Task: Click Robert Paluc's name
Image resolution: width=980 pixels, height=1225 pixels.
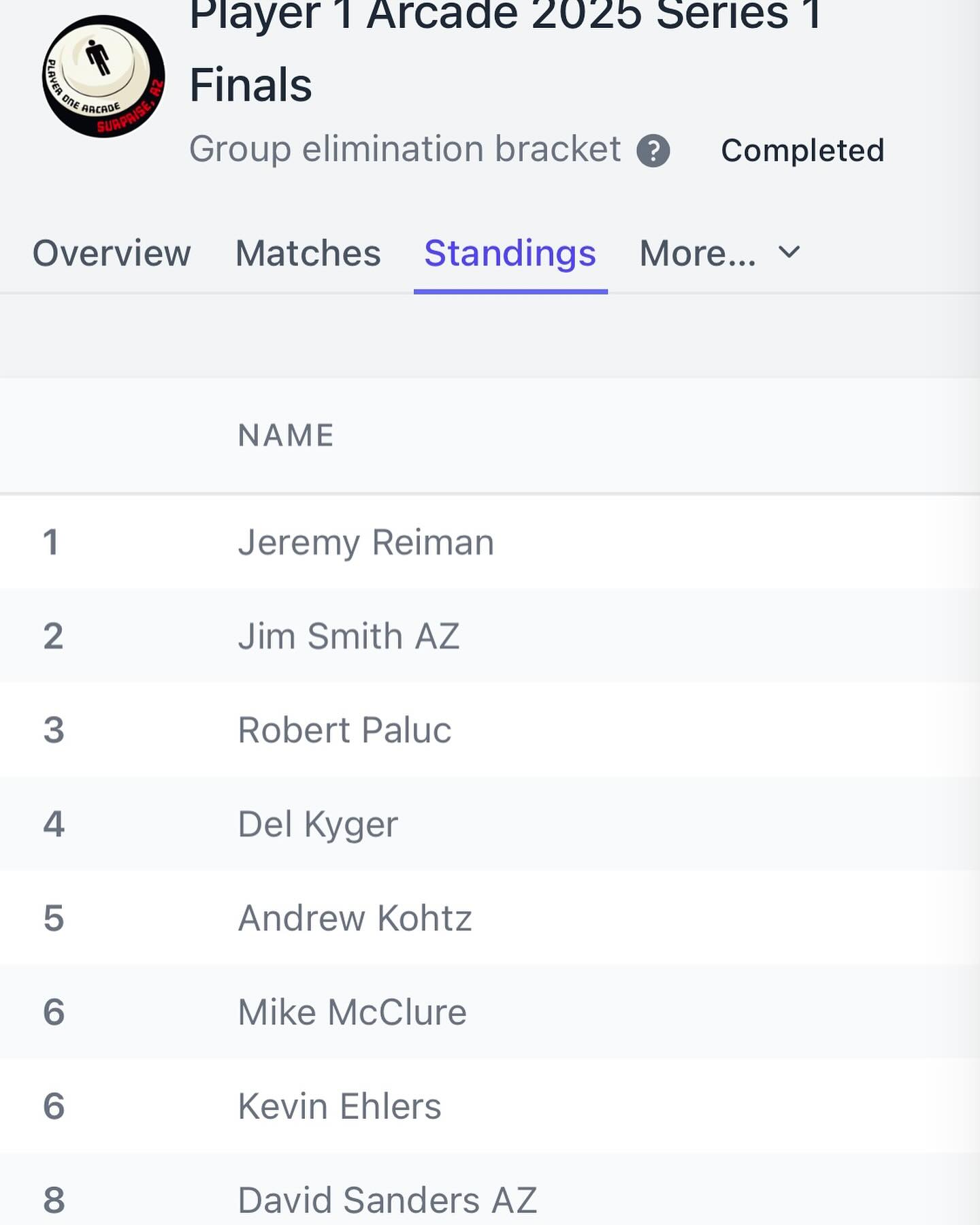Action: point(344,730)
